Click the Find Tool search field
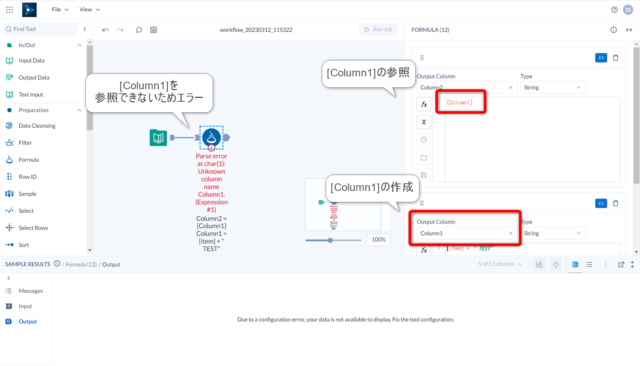The width and height of the screenshot is (640, 366). (x=41, y=29)
